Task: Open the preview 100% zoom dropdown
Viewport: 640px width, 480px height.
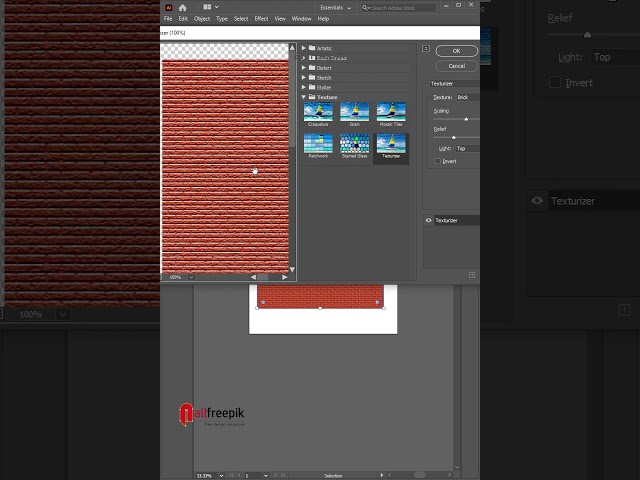Action: (191, 277)
